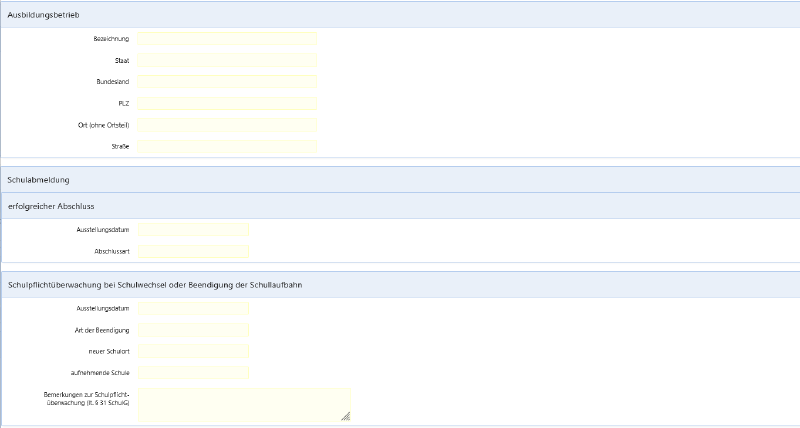This screenshot has height=428, width=800.
Task: Click the Bezeichnung input field
Action: (228, 39)
